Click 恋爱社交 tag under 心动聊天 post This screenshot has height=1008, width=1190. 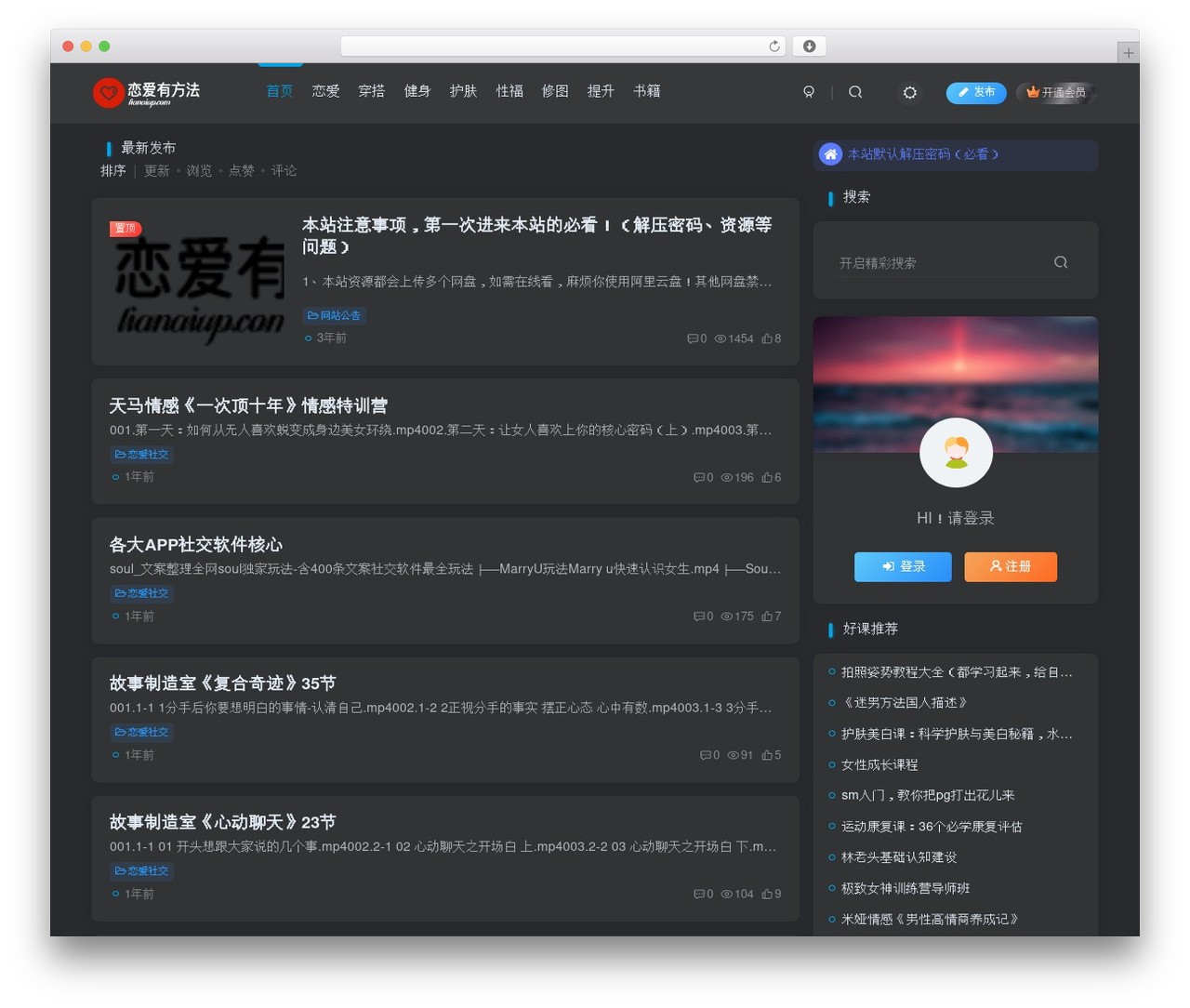coord(141,871)
